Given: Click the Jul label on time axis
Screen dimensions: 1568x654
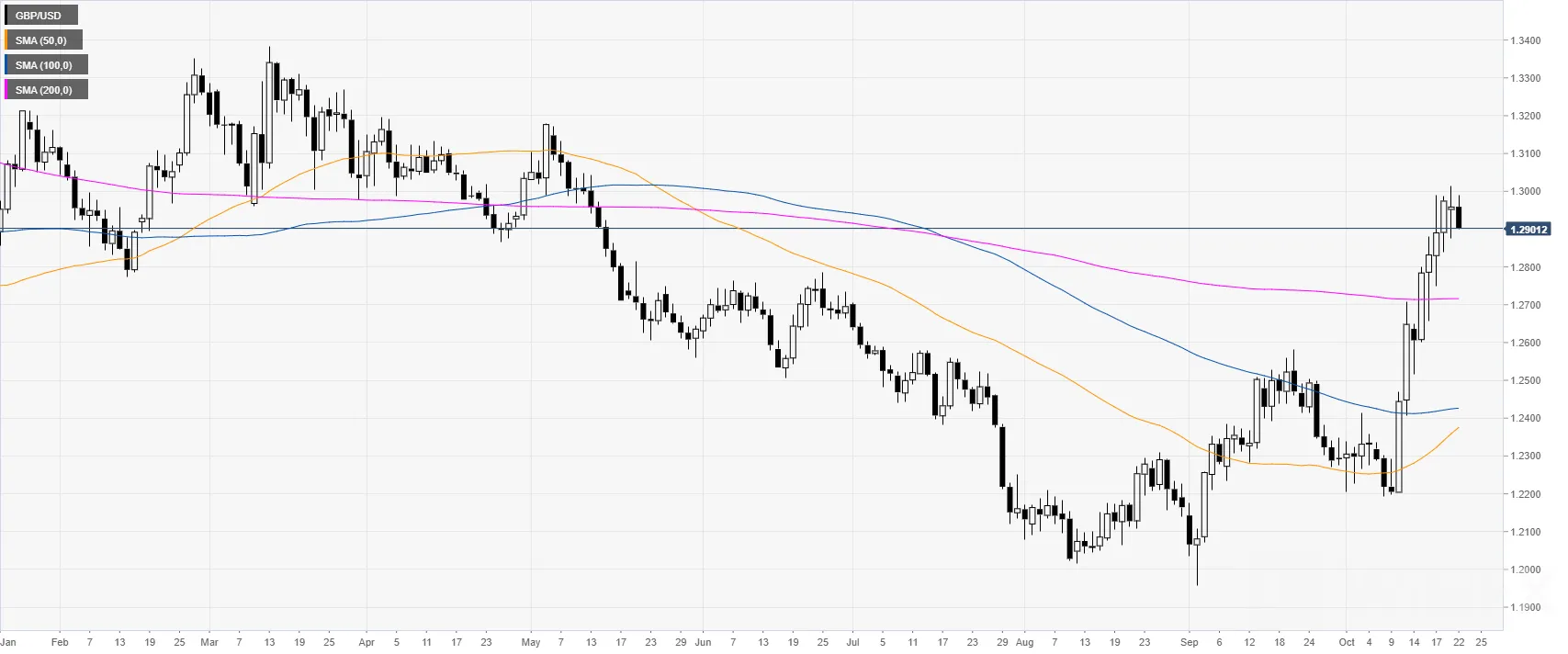Looking at the screenshot, I should [852, 642].
